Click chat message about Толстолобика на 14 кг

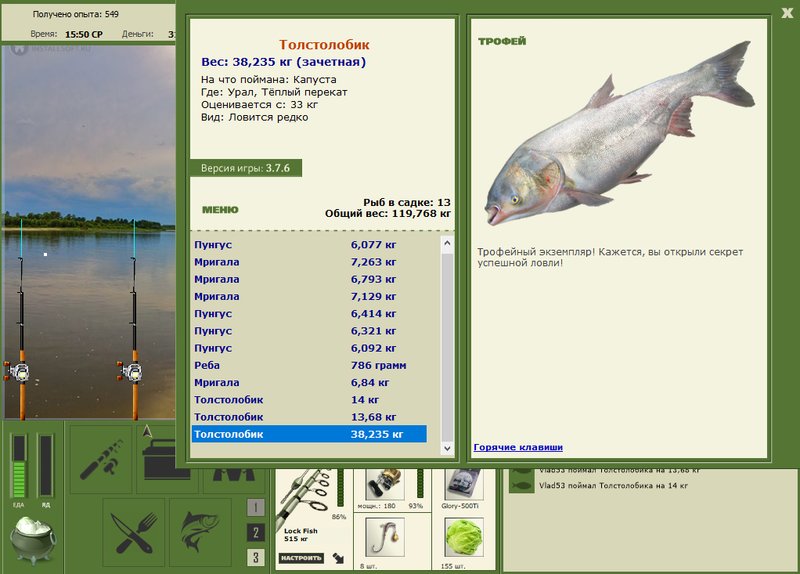coord(613,486)
